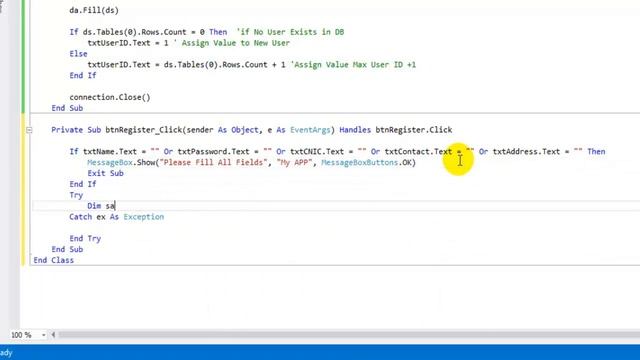This screenshot has height=360, width=640.
Task: Click 'End Class' line
Action: 53,260
